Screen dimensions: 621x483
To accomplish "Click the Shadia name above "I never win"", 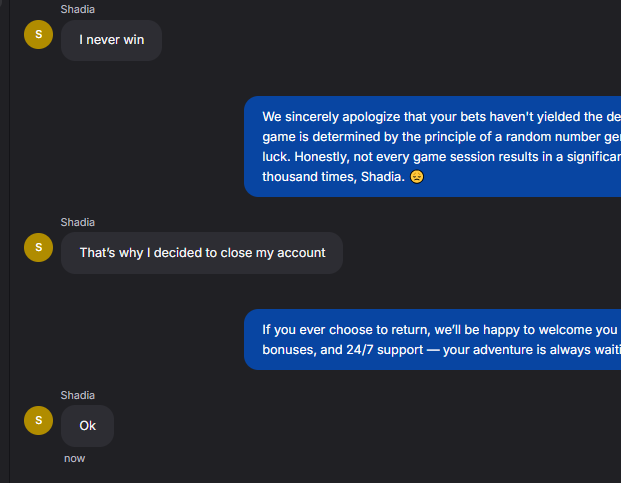I will [x=78, y=9].
